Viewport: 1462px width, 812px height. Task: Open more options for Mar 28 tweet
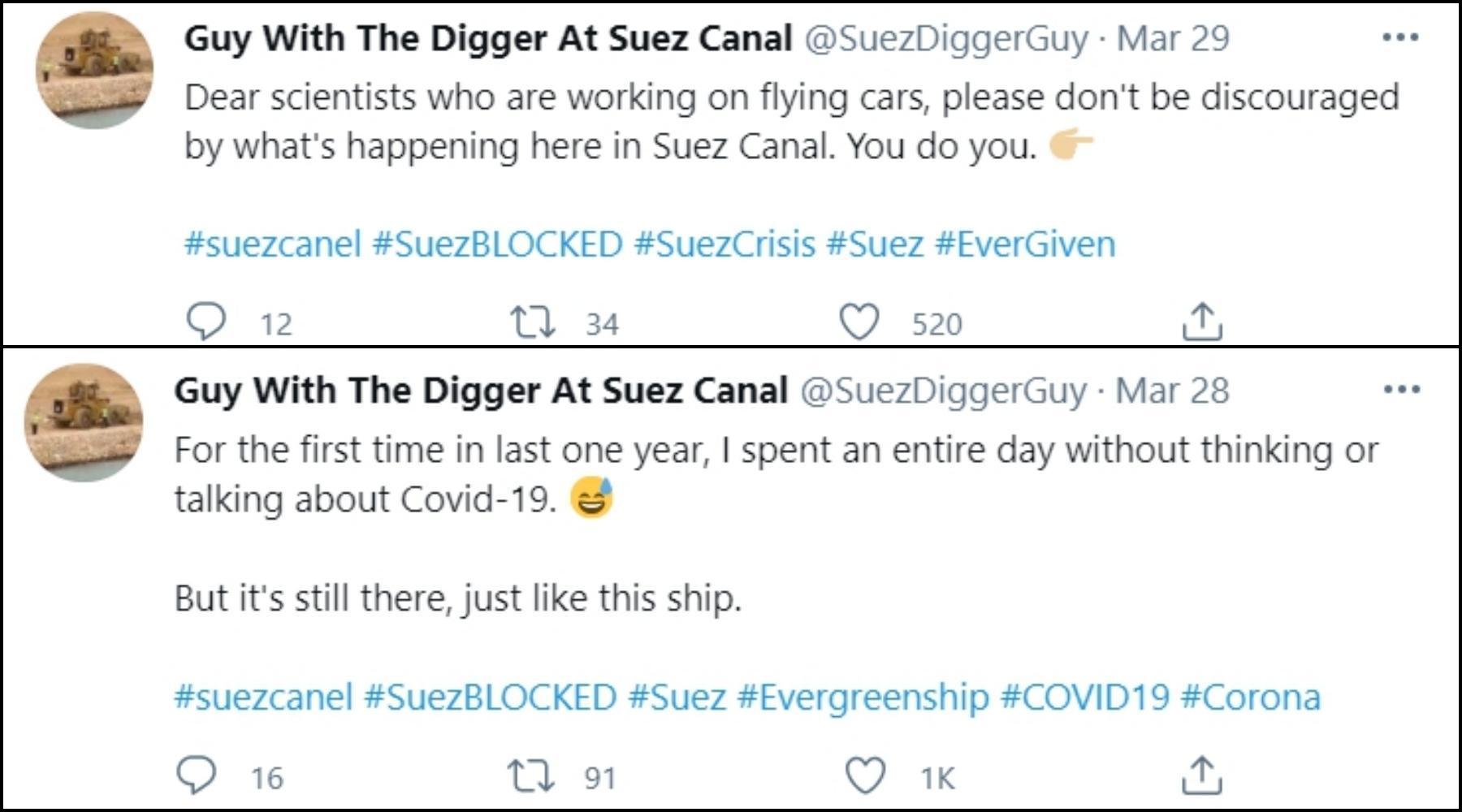(1402, 390)
